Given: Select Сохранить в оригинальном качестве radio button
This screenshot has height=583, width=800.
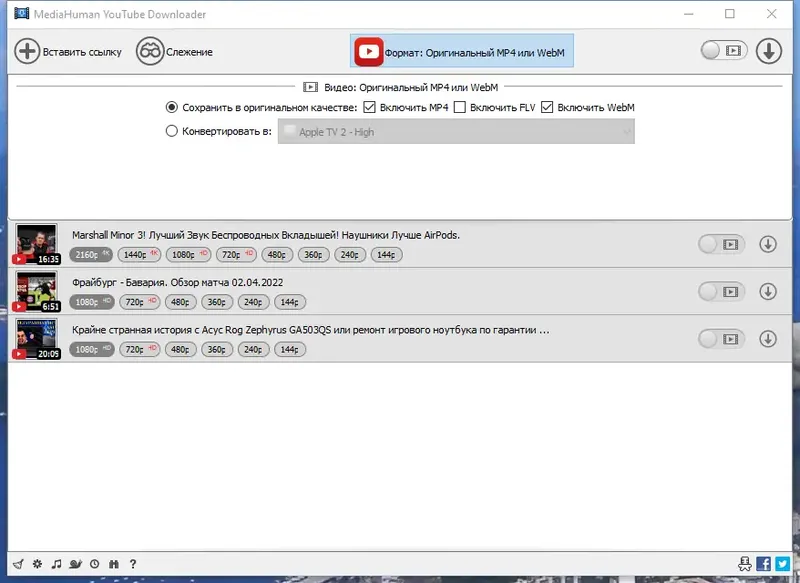Looking at the screenshot, I should (x=171, y=107).
